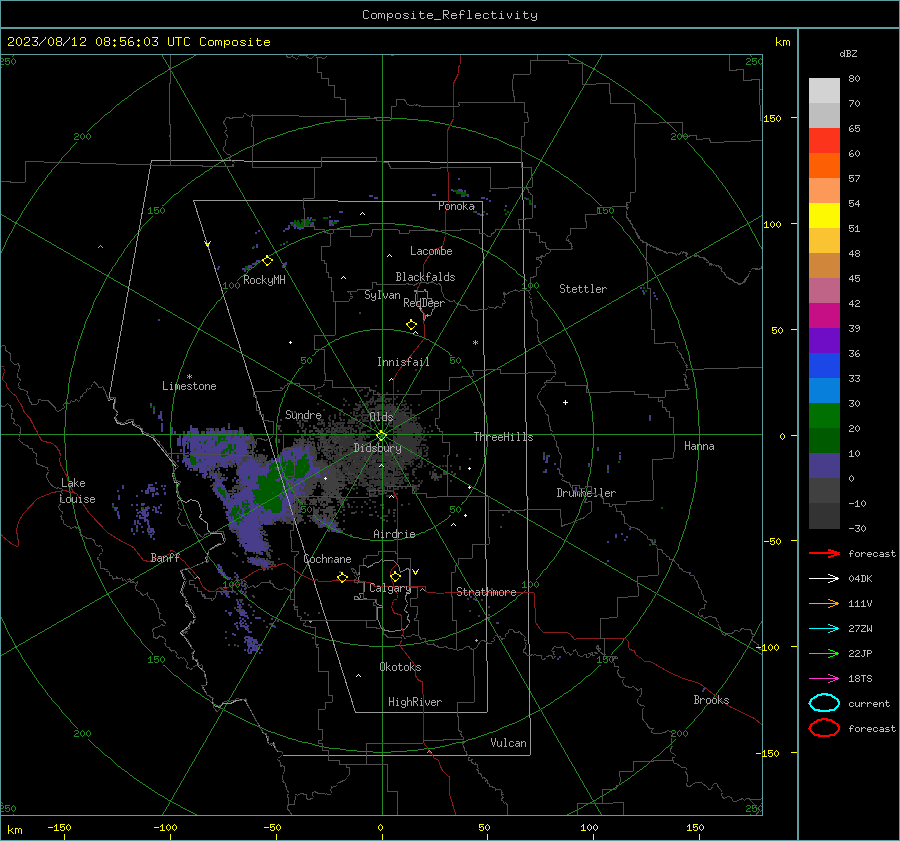Click the RockyMH town label
This screenshot has width=900, height=841.
[264, 280]
